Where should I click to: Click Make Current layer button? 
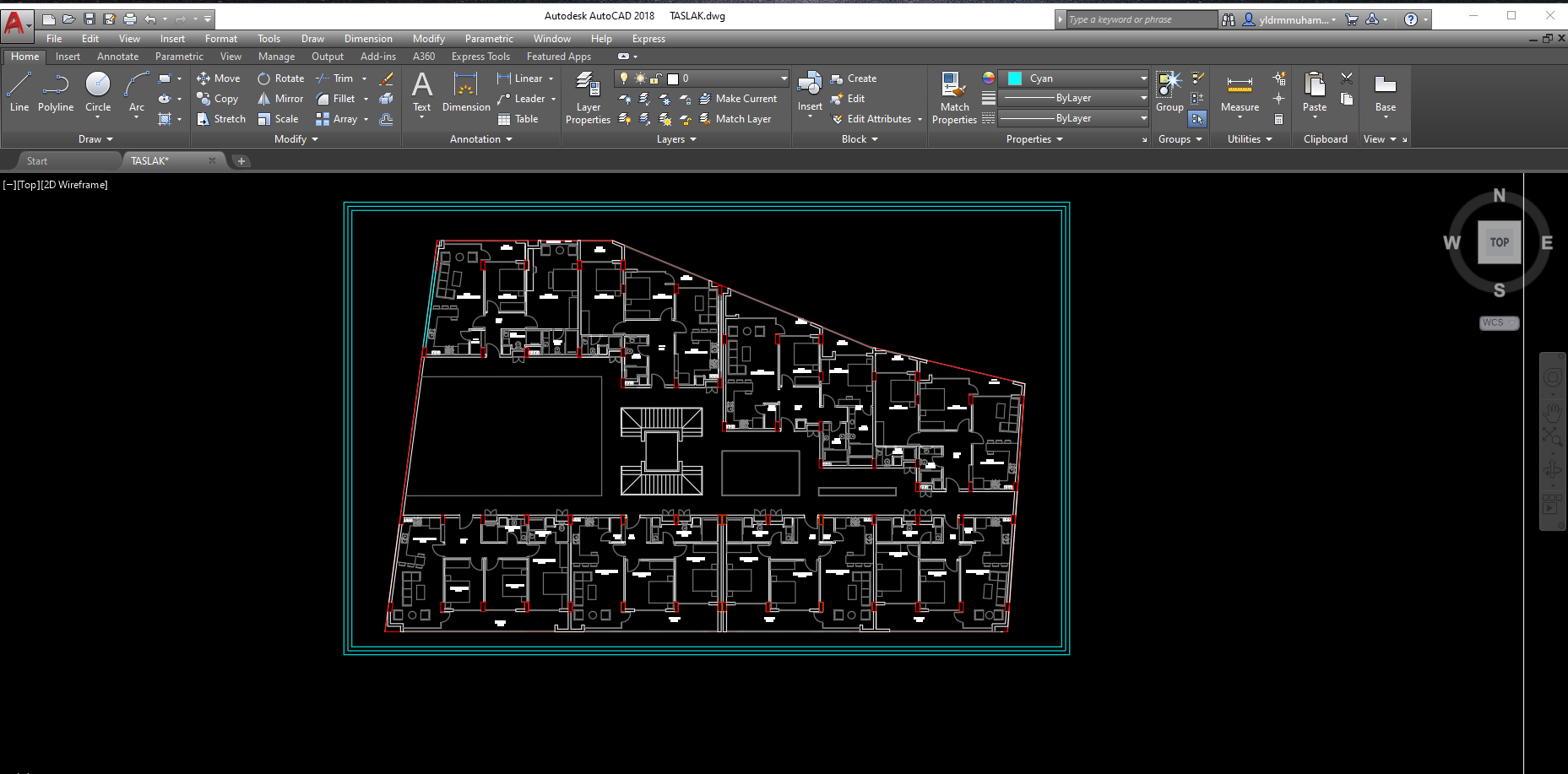(x=738, y=99)
